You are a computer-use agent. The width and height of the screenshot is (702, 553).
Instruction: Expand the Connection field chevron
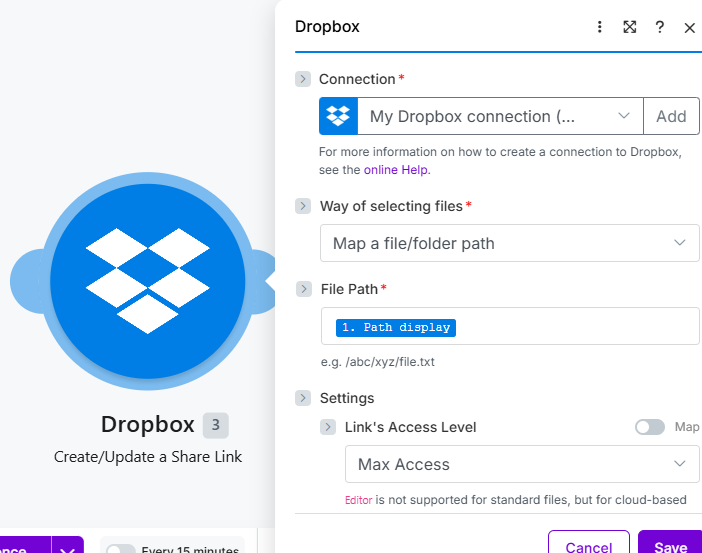303,79
